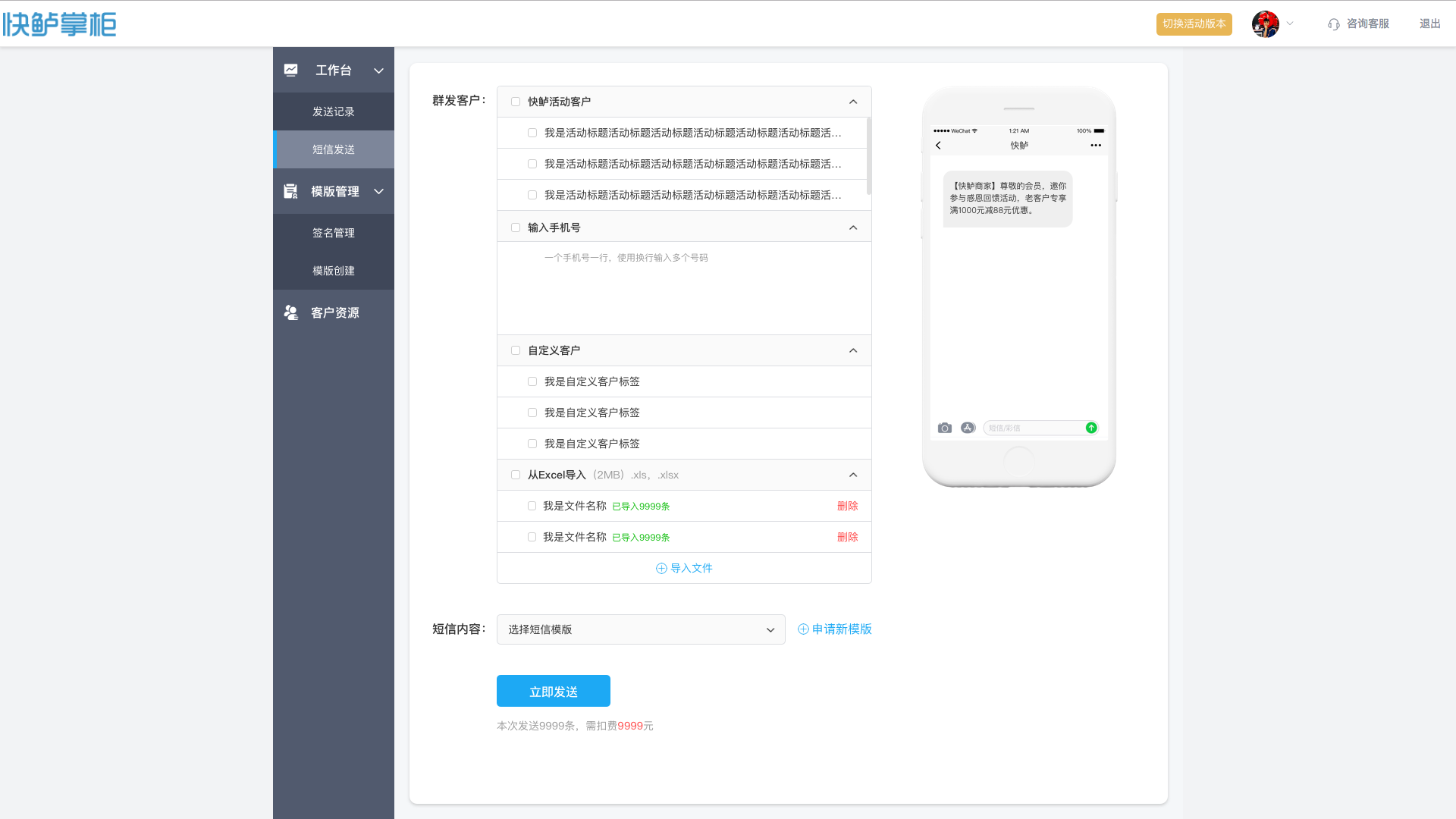Click the 客户资源 people icon
This screenshot has width=1456, height=819.
click(x=291, y=312)
